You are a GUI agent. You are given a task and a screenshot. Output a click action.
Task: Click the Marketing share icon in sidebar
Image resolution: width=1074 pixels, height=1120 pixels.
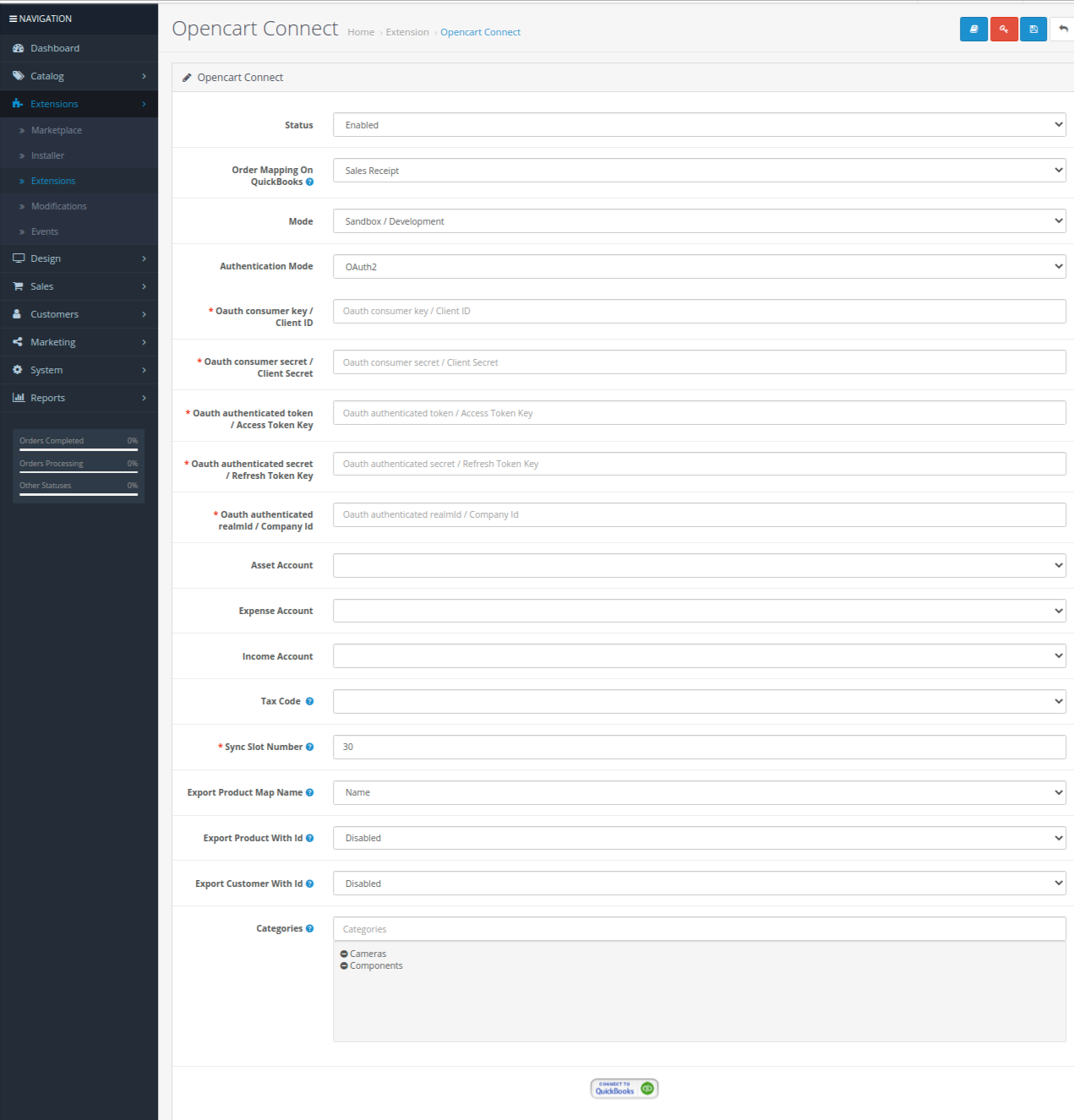coord(18,342)
